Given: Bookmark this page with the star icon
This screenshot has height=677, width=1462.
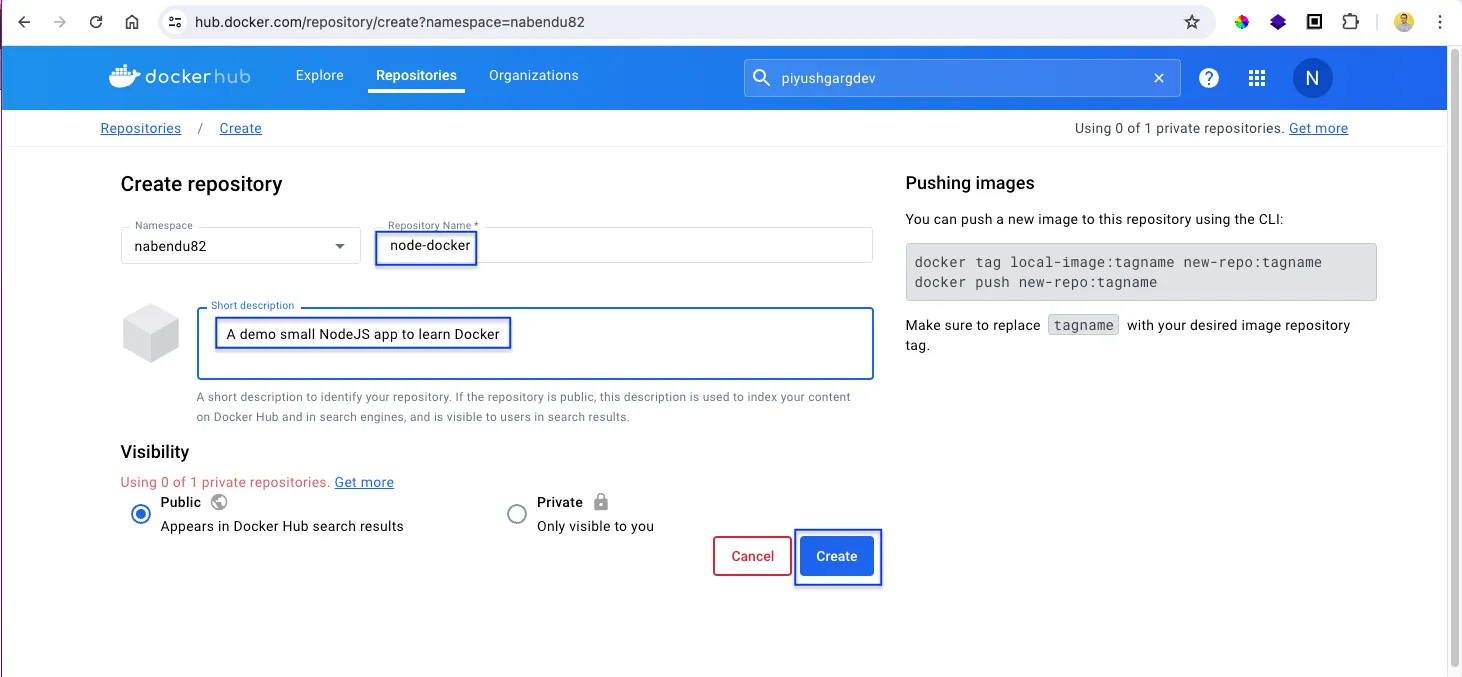Looking at the screenshot, I should (x=1192, y=22).
